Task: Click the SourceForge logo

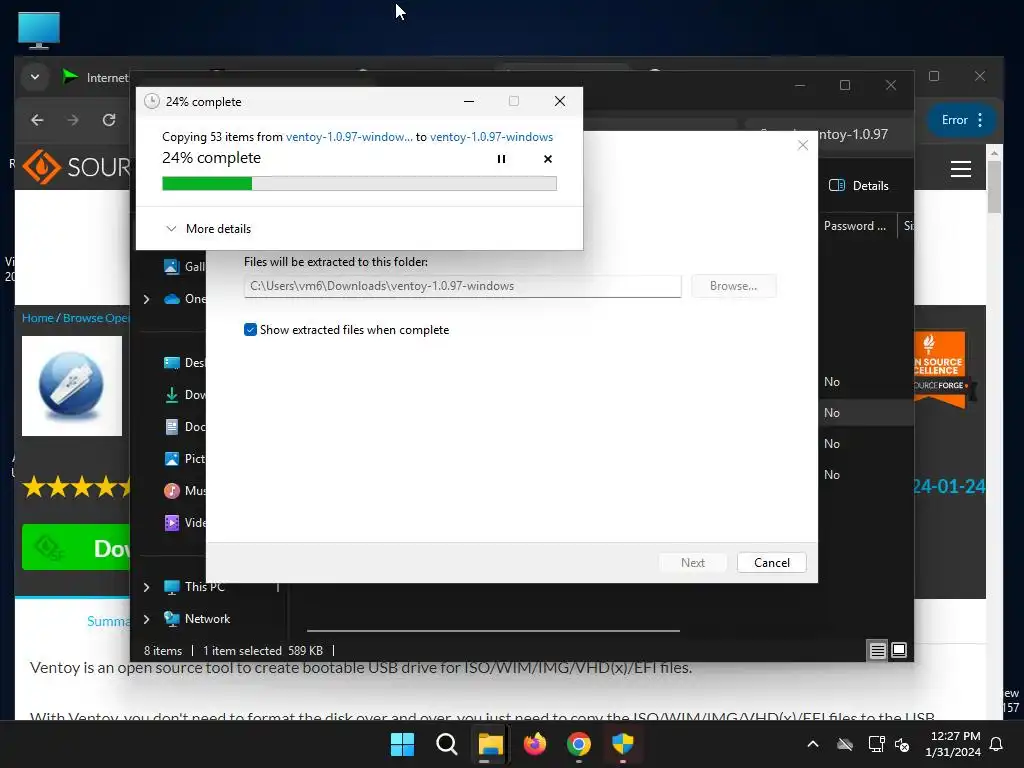Action: coord(76,167)
